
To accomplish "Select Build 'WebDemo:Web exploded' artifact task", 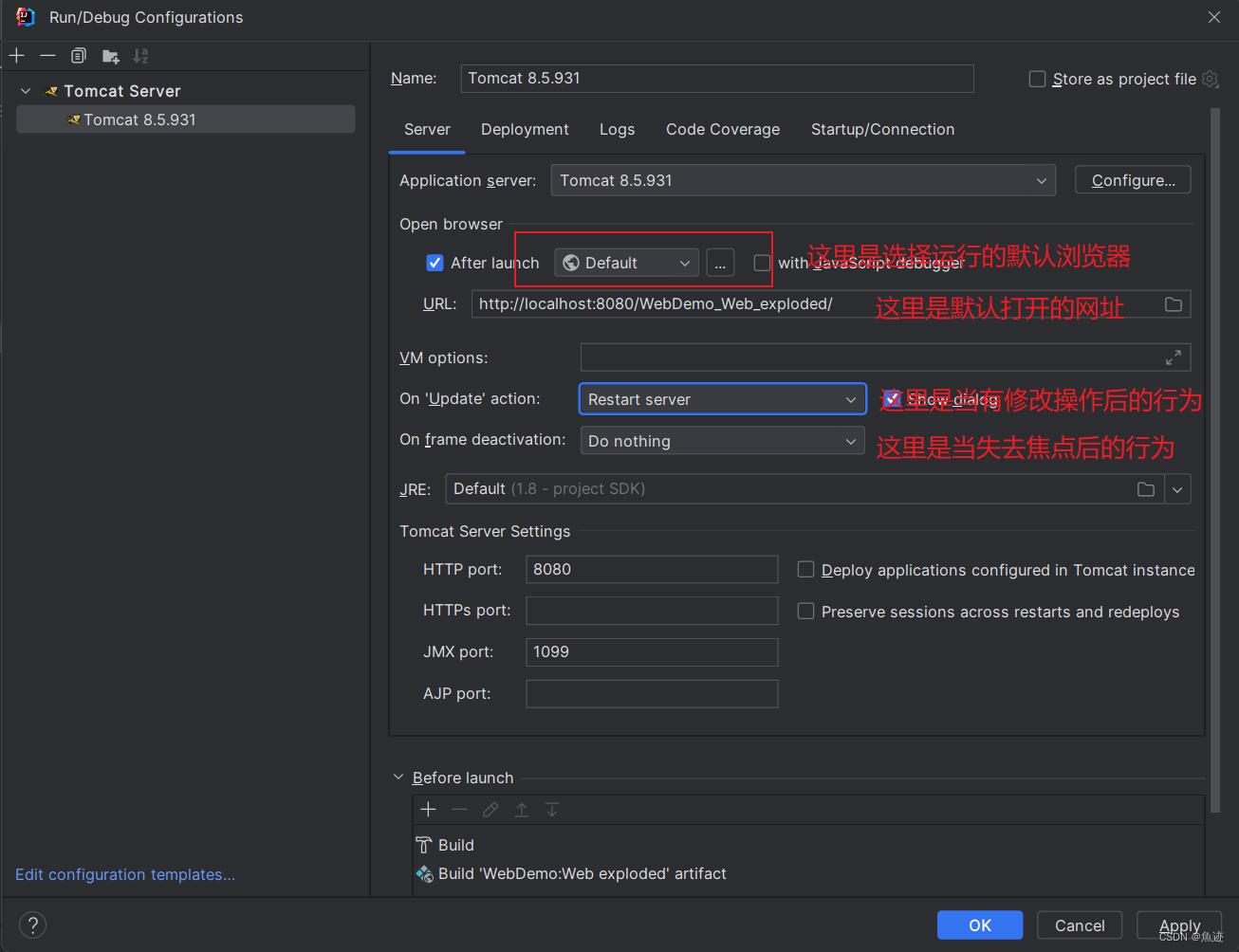I will point(571,873).
